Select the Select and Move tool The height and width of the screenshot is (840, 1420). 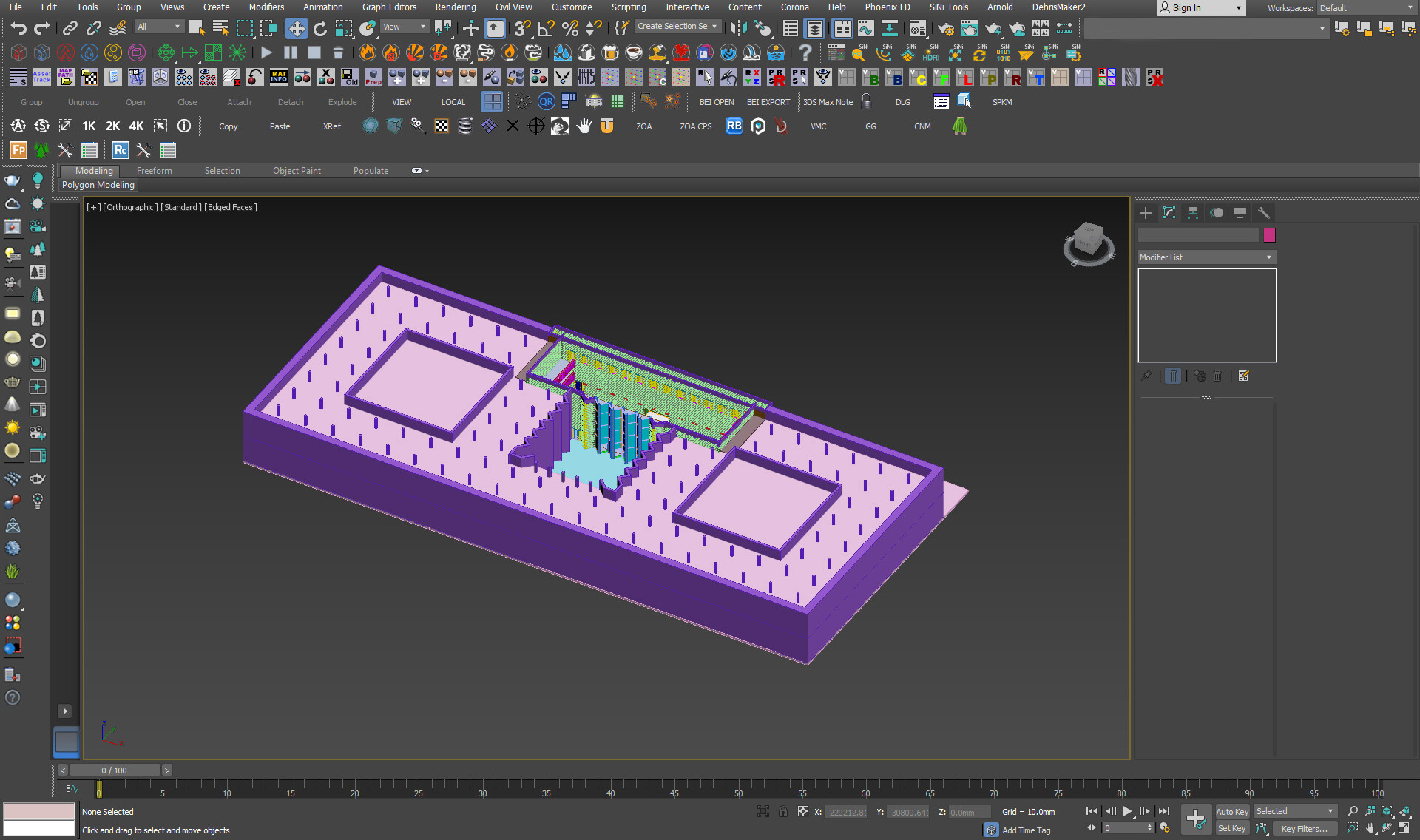click(x=296, y=28)
